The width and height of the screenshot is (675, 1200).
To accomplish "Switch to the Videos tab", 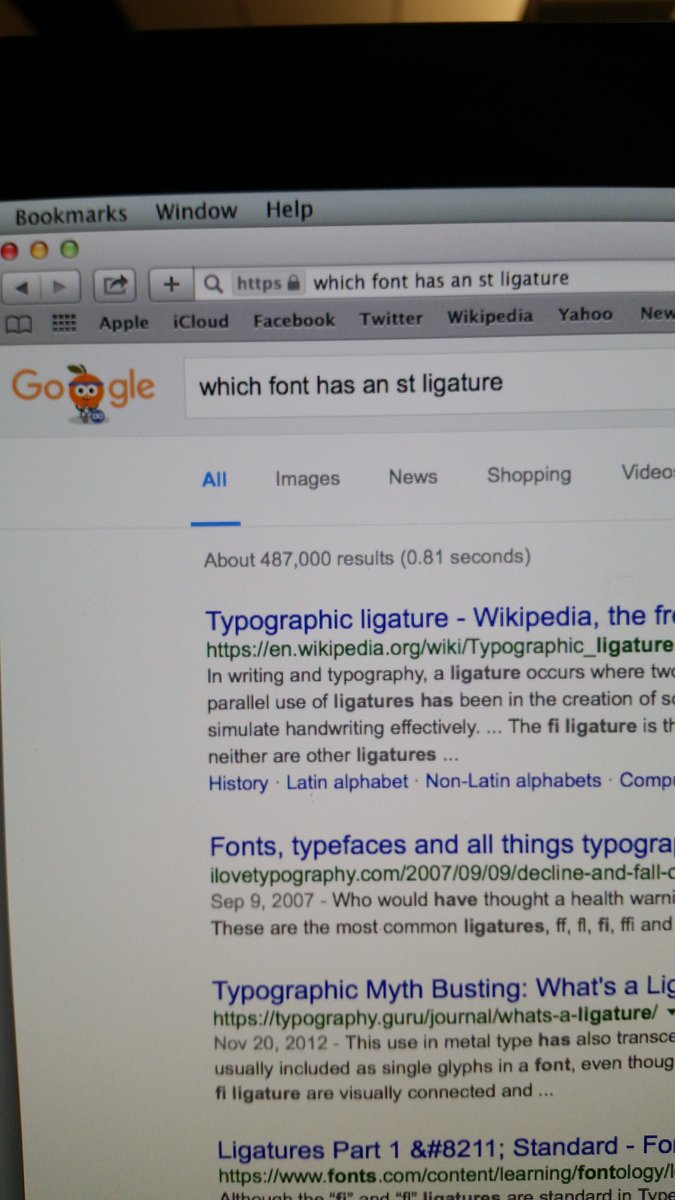I will (x=647, y=472).
